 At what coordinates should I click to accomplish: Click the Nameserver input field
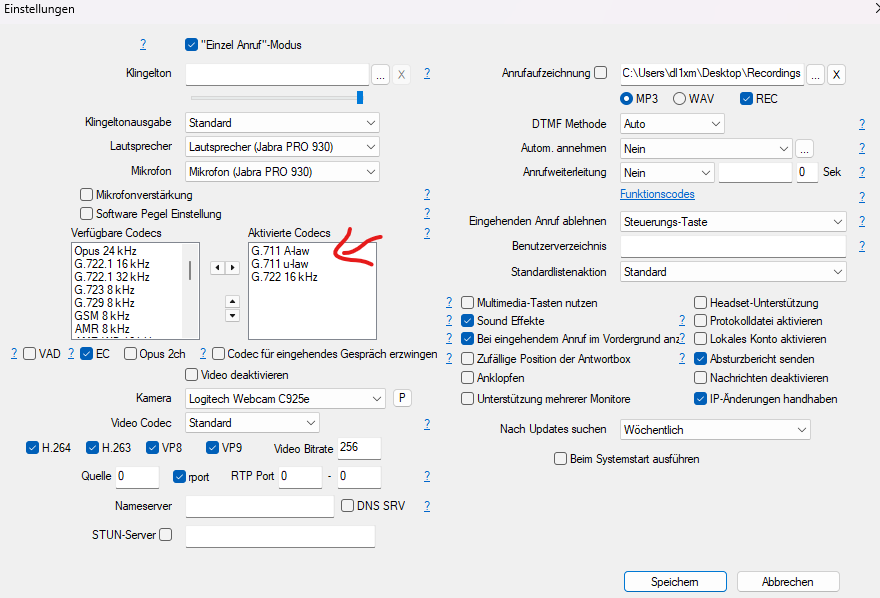pyautogui.click(x=259, y=506)
